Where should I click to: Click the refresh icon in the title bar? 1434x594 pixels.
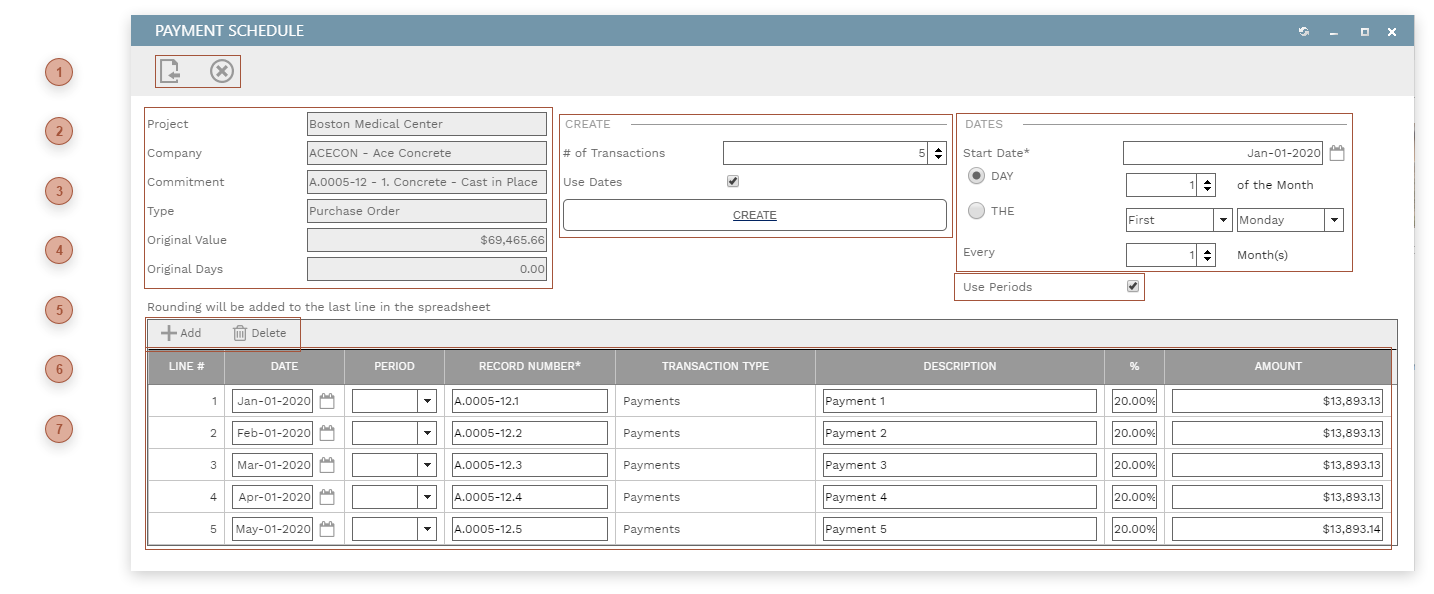click(x=1303, y=31)
